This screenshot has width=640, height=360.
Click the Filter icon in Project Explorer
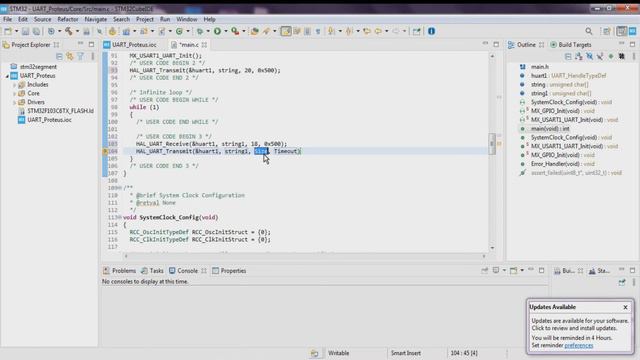coord(80,56)
